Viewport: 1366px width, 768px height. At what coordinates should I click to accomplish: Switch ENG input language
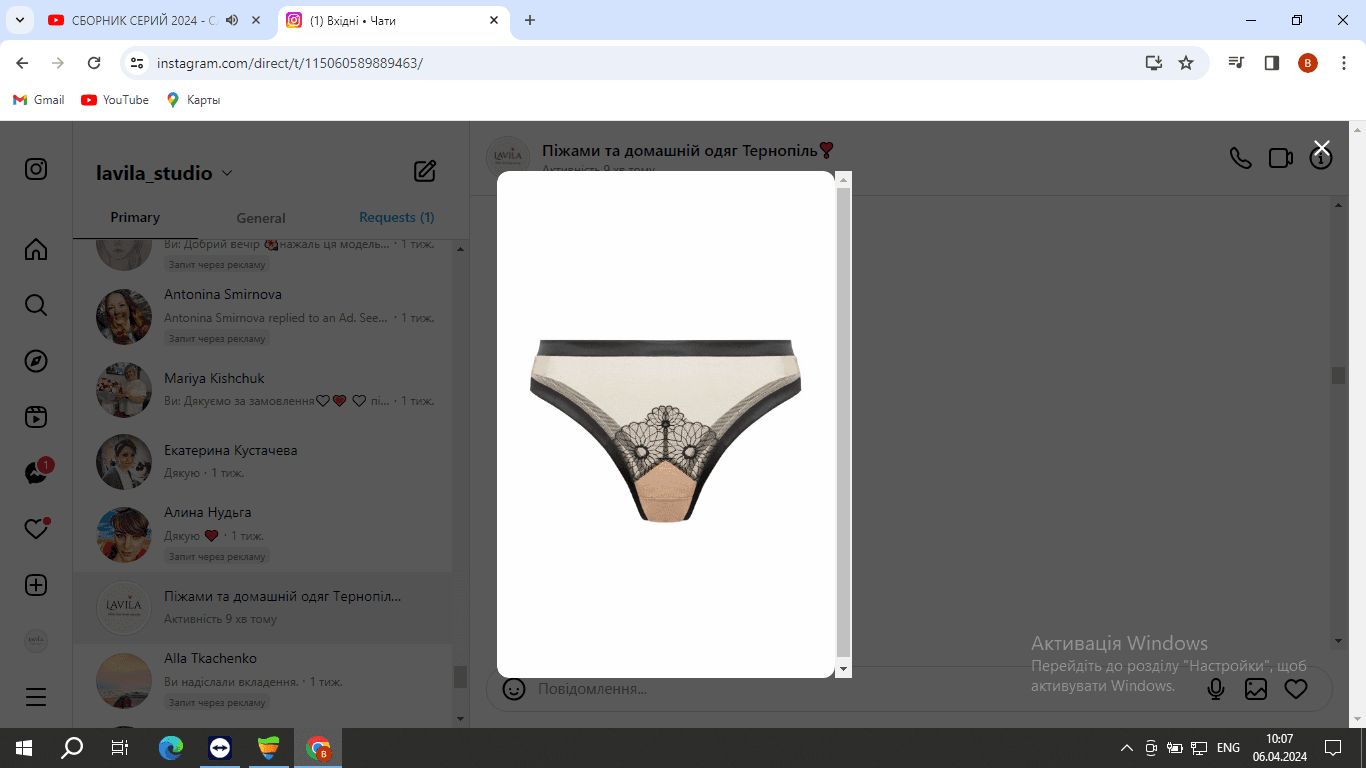click(1228, 747)
